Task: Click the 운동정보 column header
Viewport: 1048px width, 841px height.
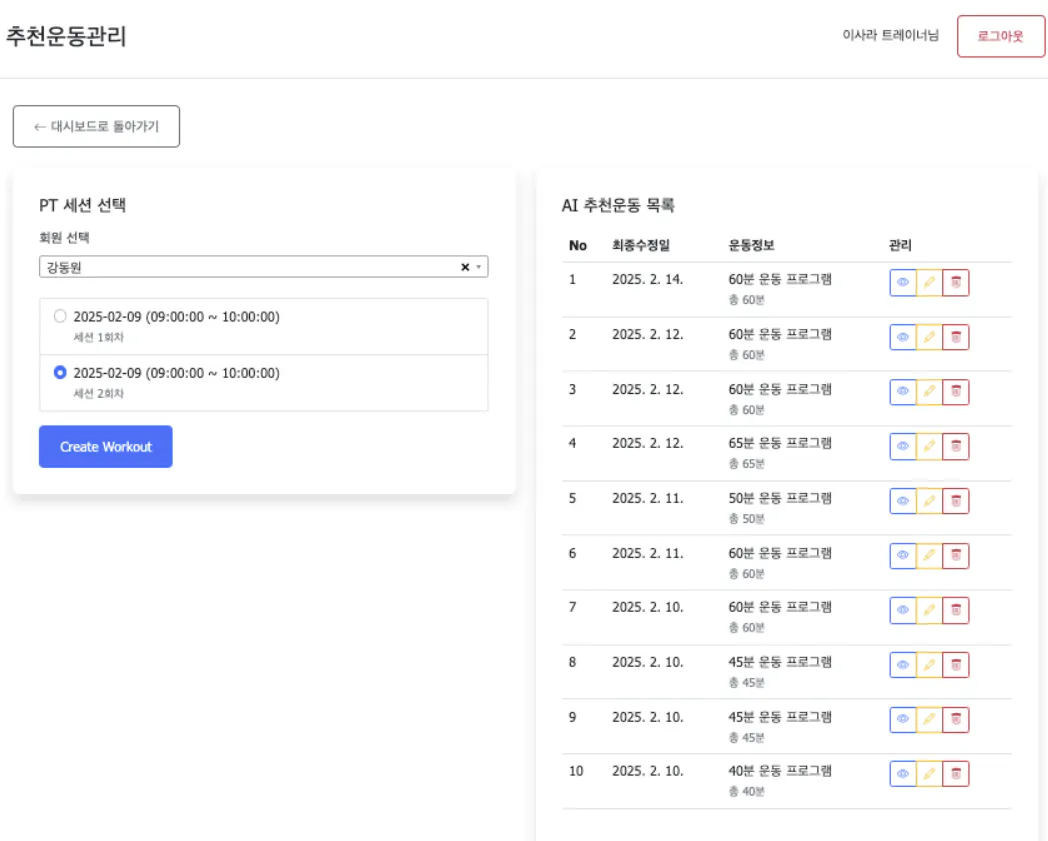Action: (x=751, y=245)
